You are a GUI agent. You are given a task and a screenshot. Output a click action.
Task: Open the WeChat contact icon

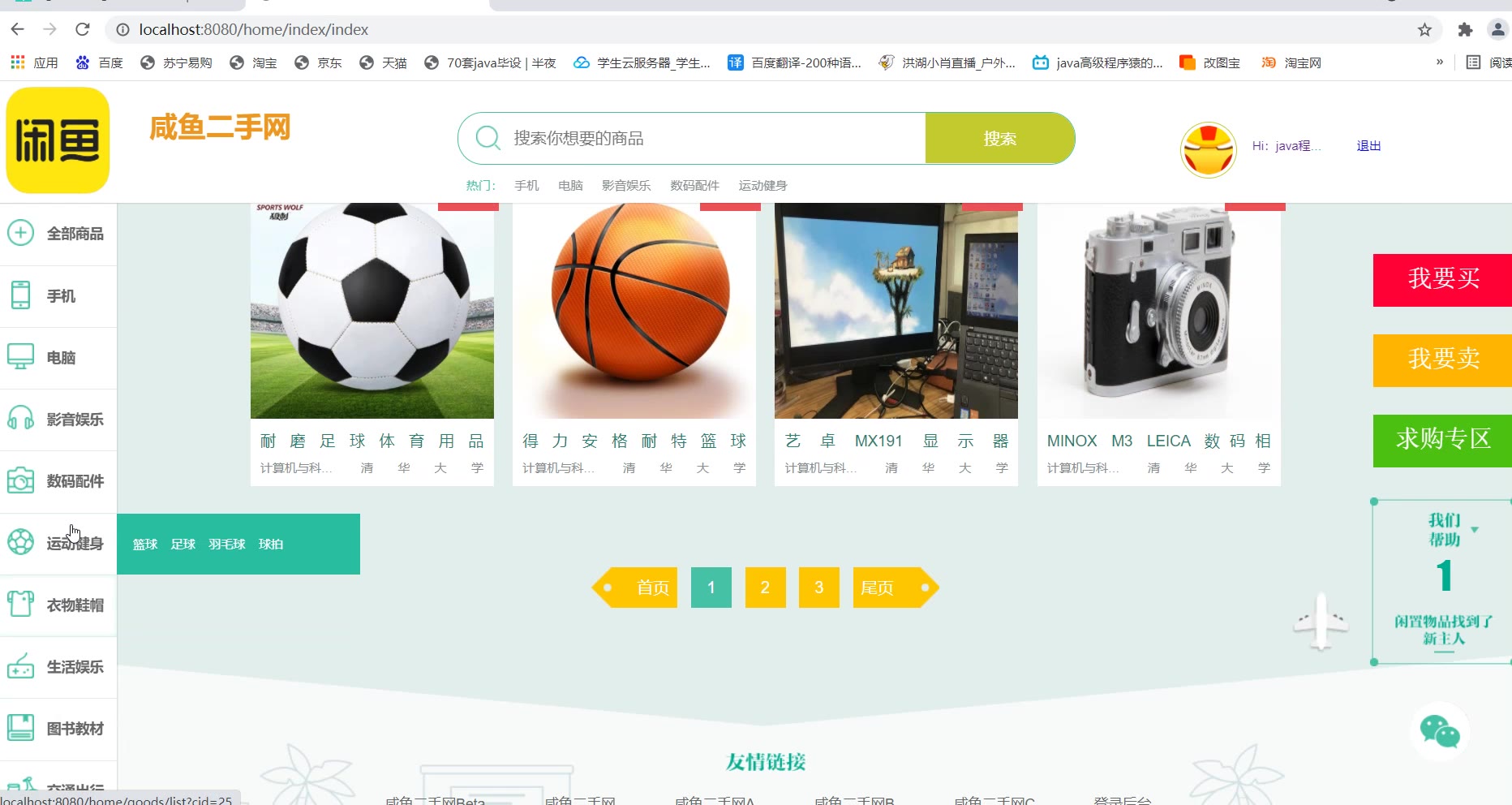pos(1440,732)
